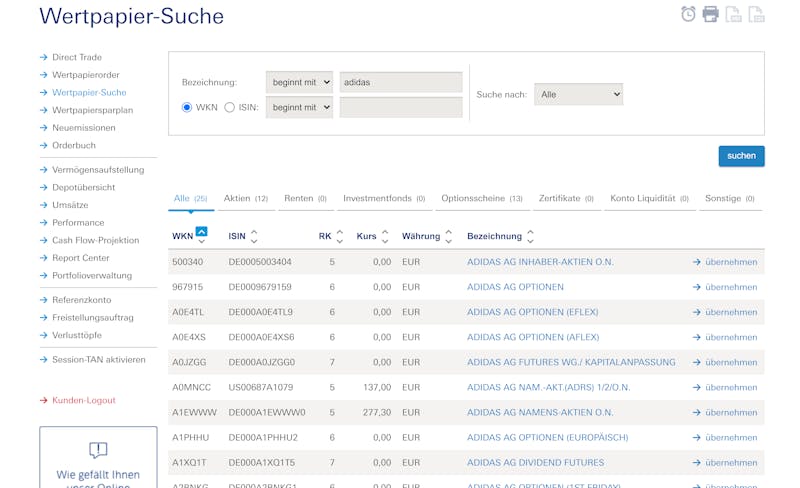Open ADIDAS AG INHABER-AKTIEN O.N. link

[540, 262]
